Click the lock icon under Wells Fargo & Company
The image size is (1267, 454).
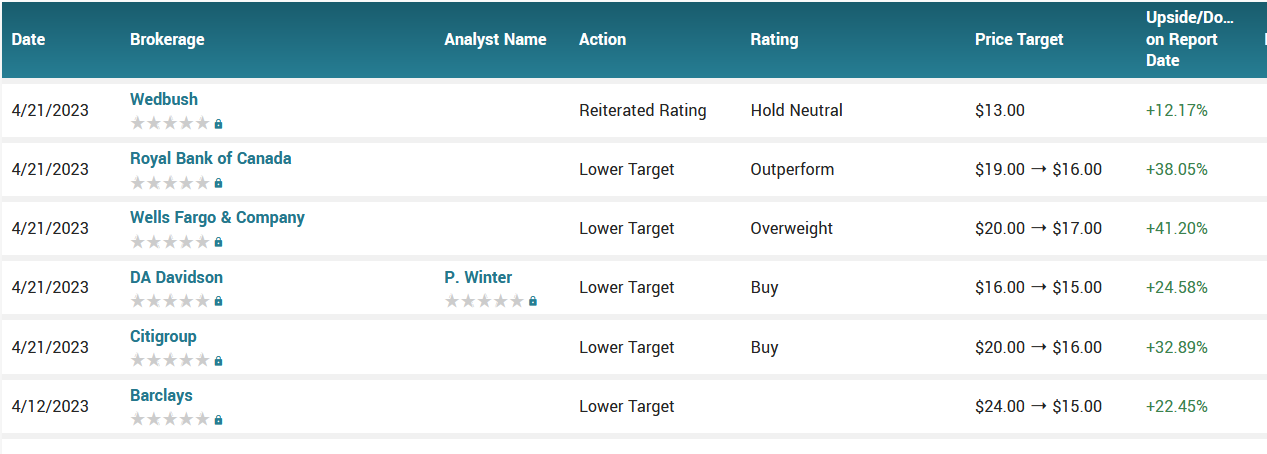[219, 242]
